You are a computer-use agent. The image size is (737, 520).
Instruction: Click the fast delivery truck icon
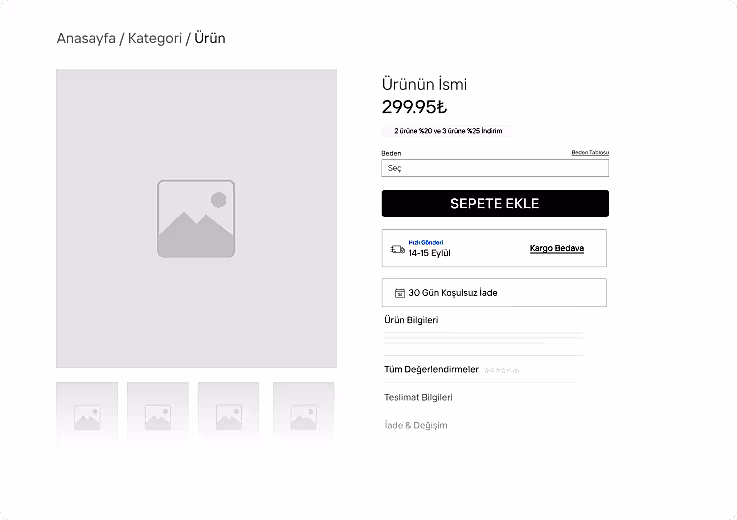[397, 248]
